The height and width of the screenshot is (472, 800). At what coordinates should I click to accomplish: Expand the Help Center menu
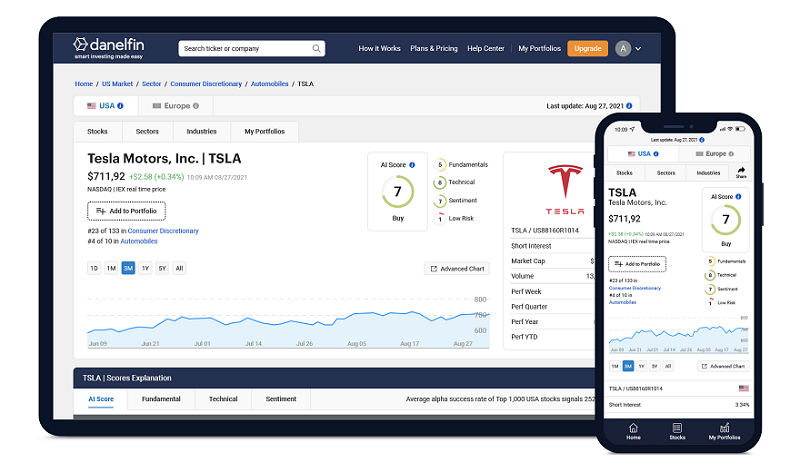pyautogui.click(x=488, y=48)
